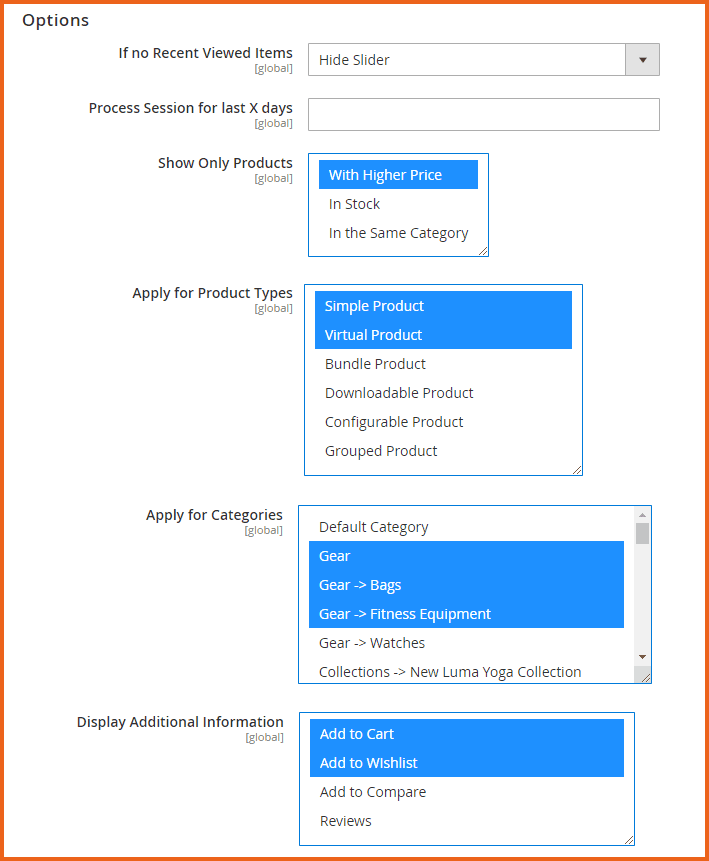Choose Reviews in additional information
709x861 pixels.
coord(346,821)
